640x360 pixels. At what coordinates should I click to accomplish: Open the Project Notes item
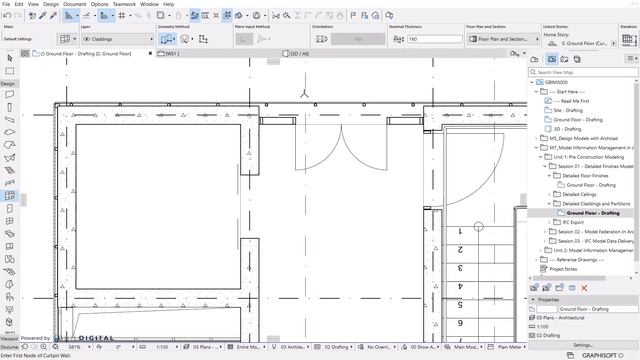[563, 269]
